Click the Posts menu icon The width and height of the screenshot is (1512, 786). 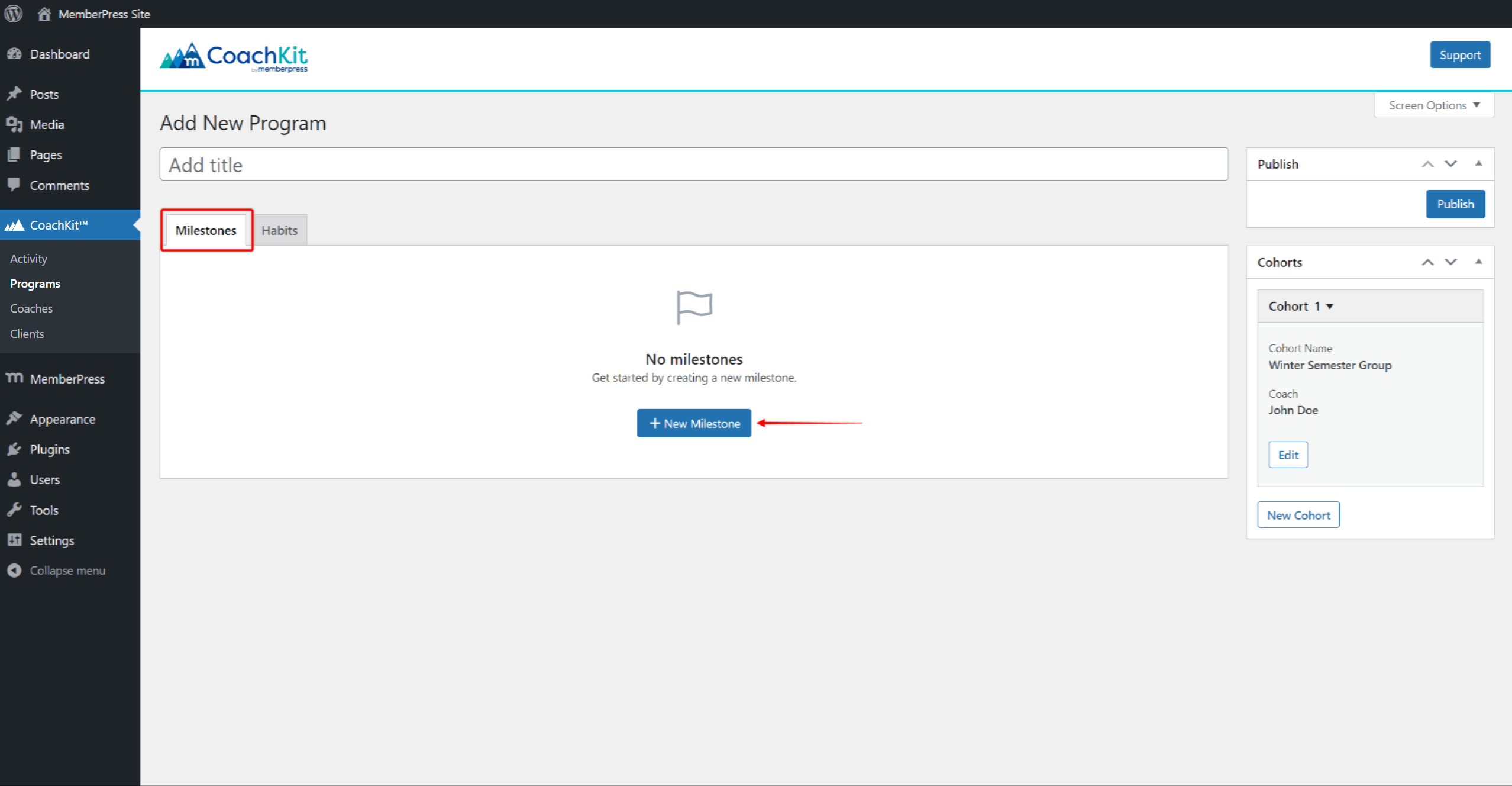pos(16,94)
